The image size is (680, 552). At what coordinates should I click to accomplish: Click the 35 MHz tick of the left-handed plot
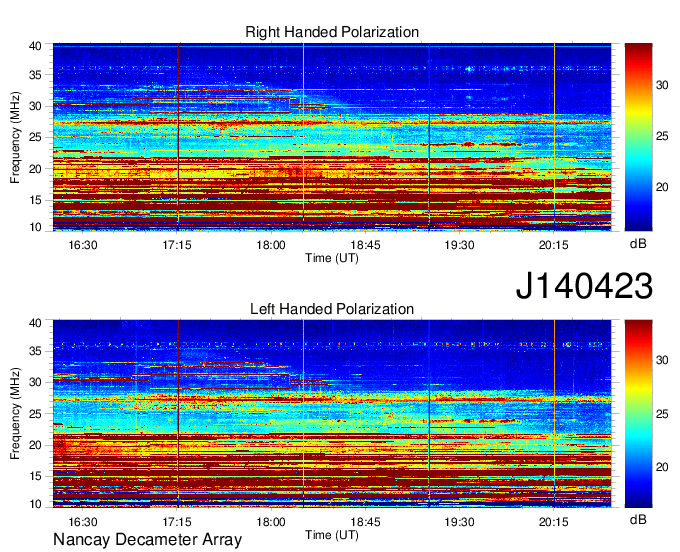[35, 351]
